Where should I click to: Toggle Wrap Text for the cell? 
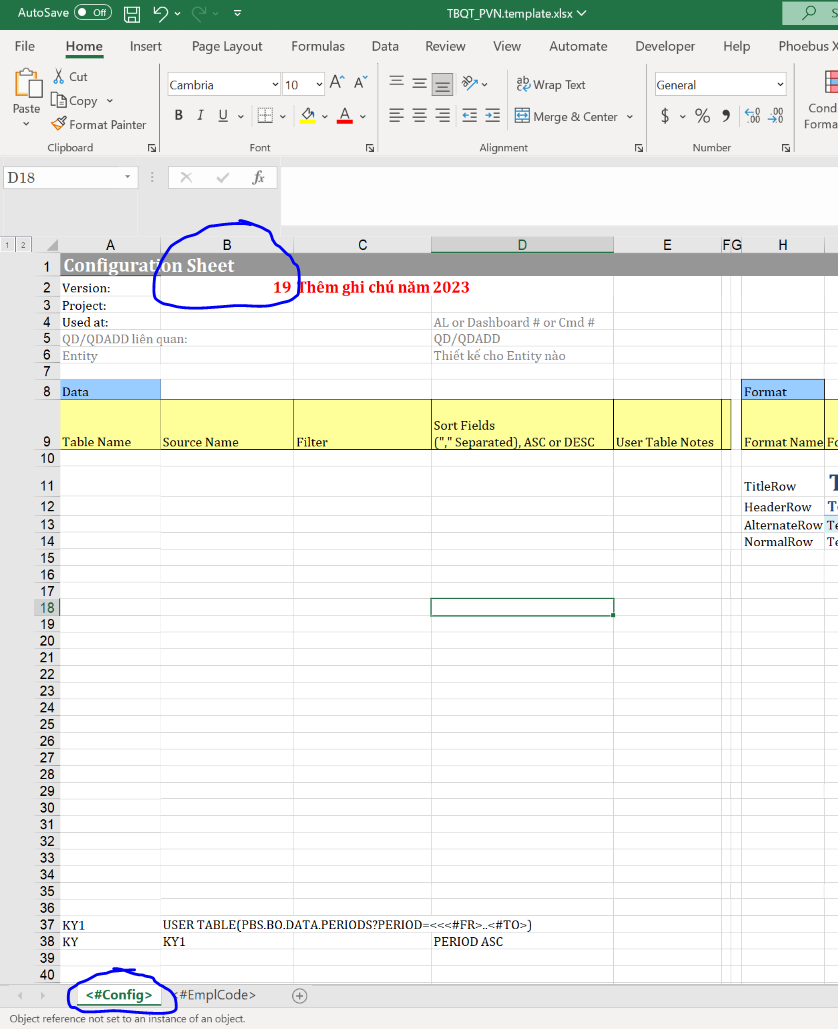coord(550,85)
